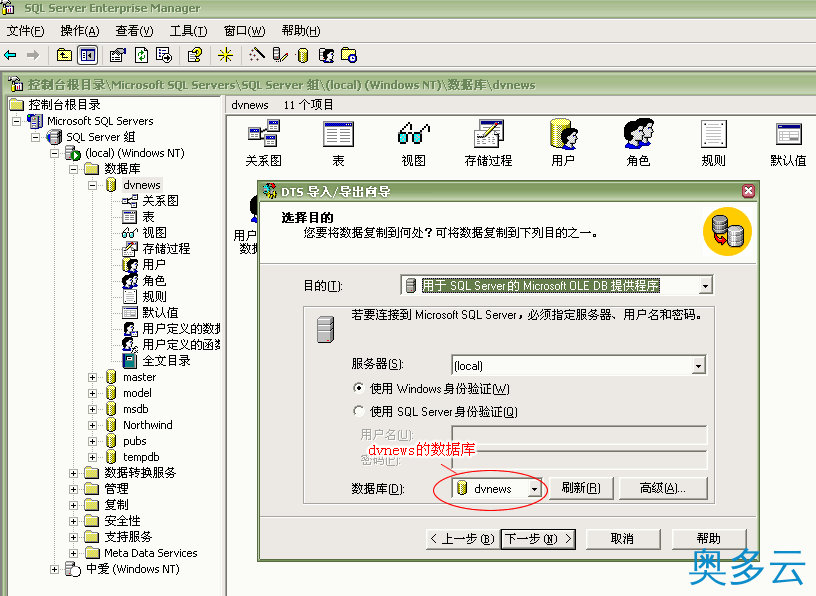Expand the 中爱 (Windows NT) server node
This screenshot has height=596, width=816.
(x=54, y=569)
